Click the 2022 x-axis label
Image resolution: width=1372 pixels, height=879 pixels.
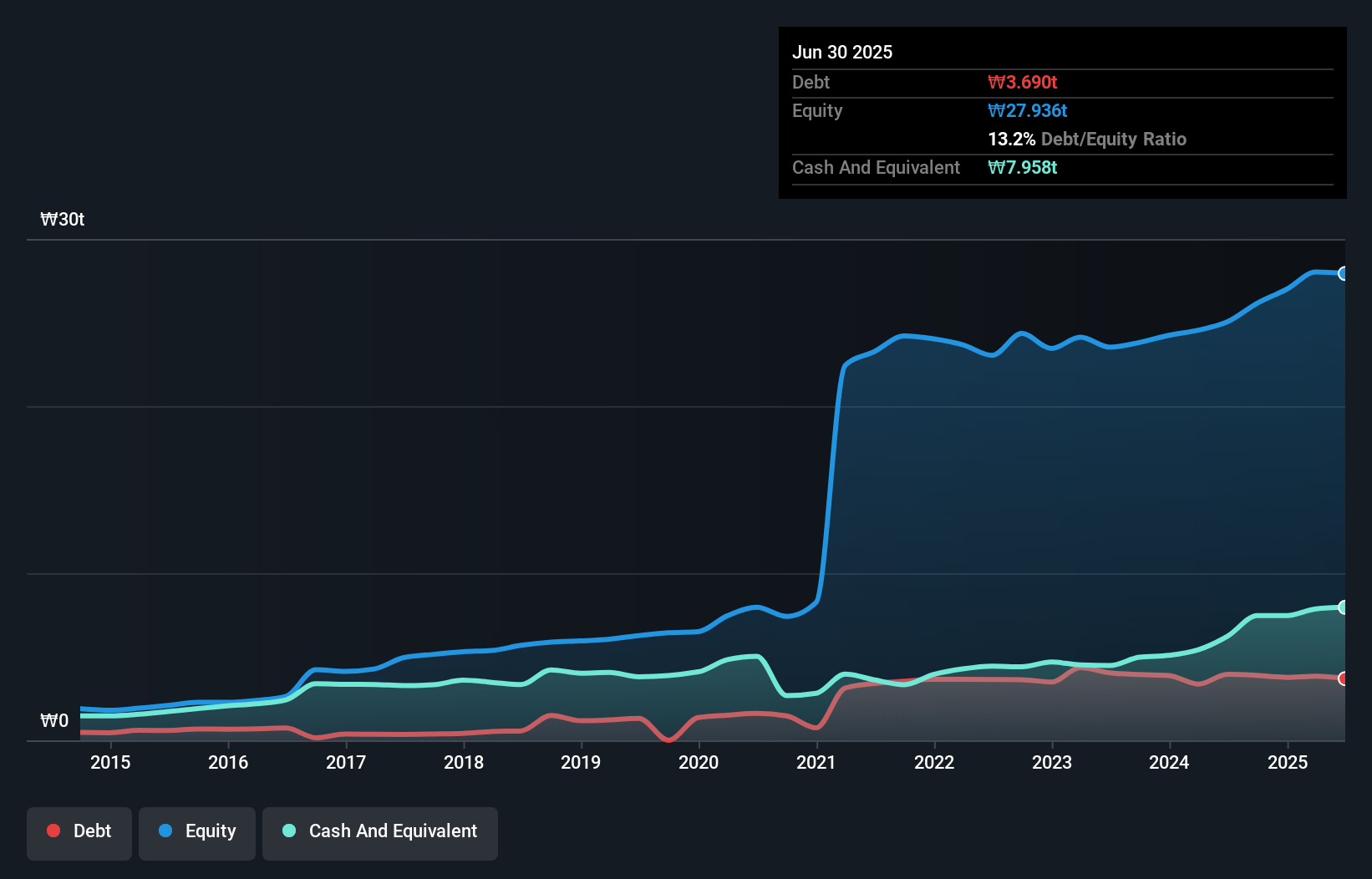coord(934,762)
